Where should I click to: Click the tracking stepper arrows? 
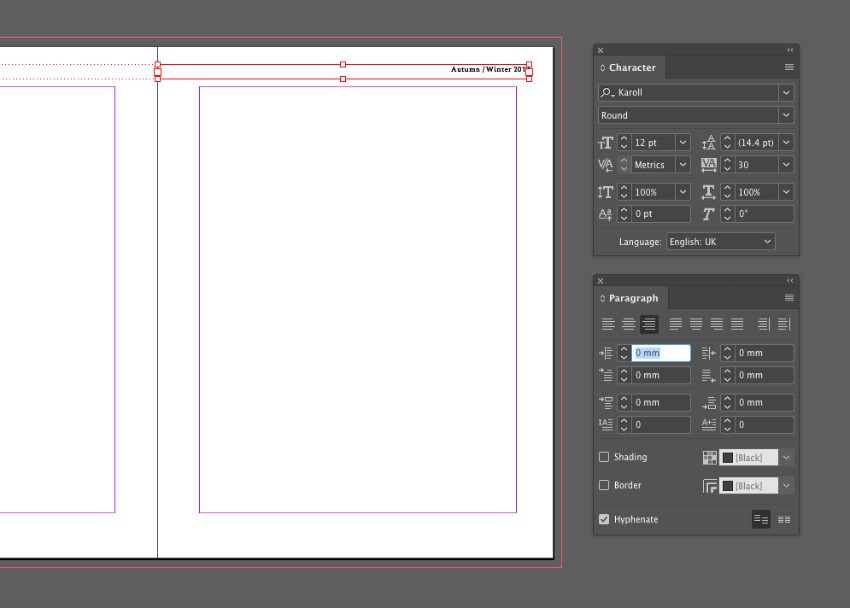coord(727,165)
